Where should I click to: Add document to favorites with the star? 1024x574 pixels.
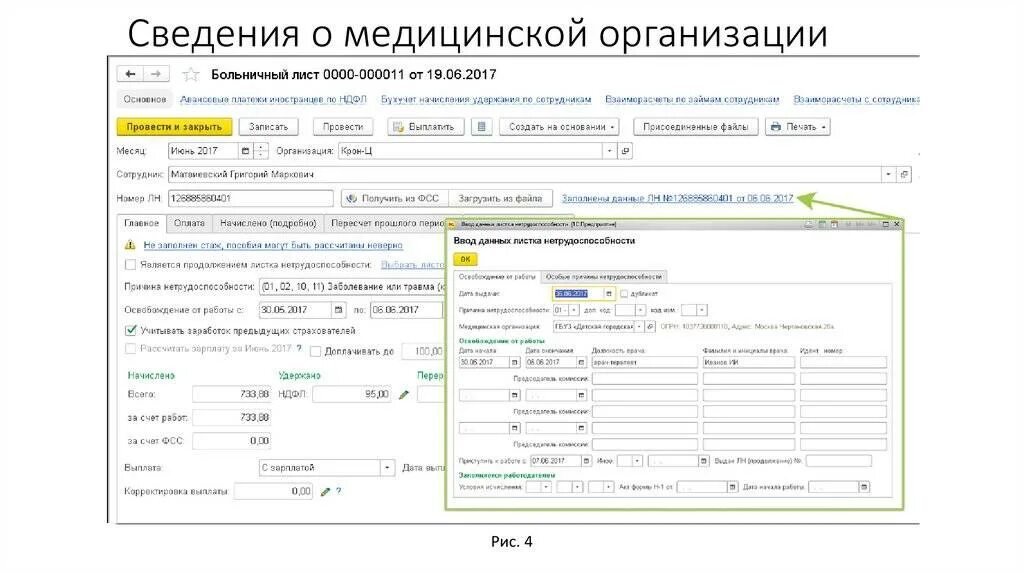(x=191, y=74)
